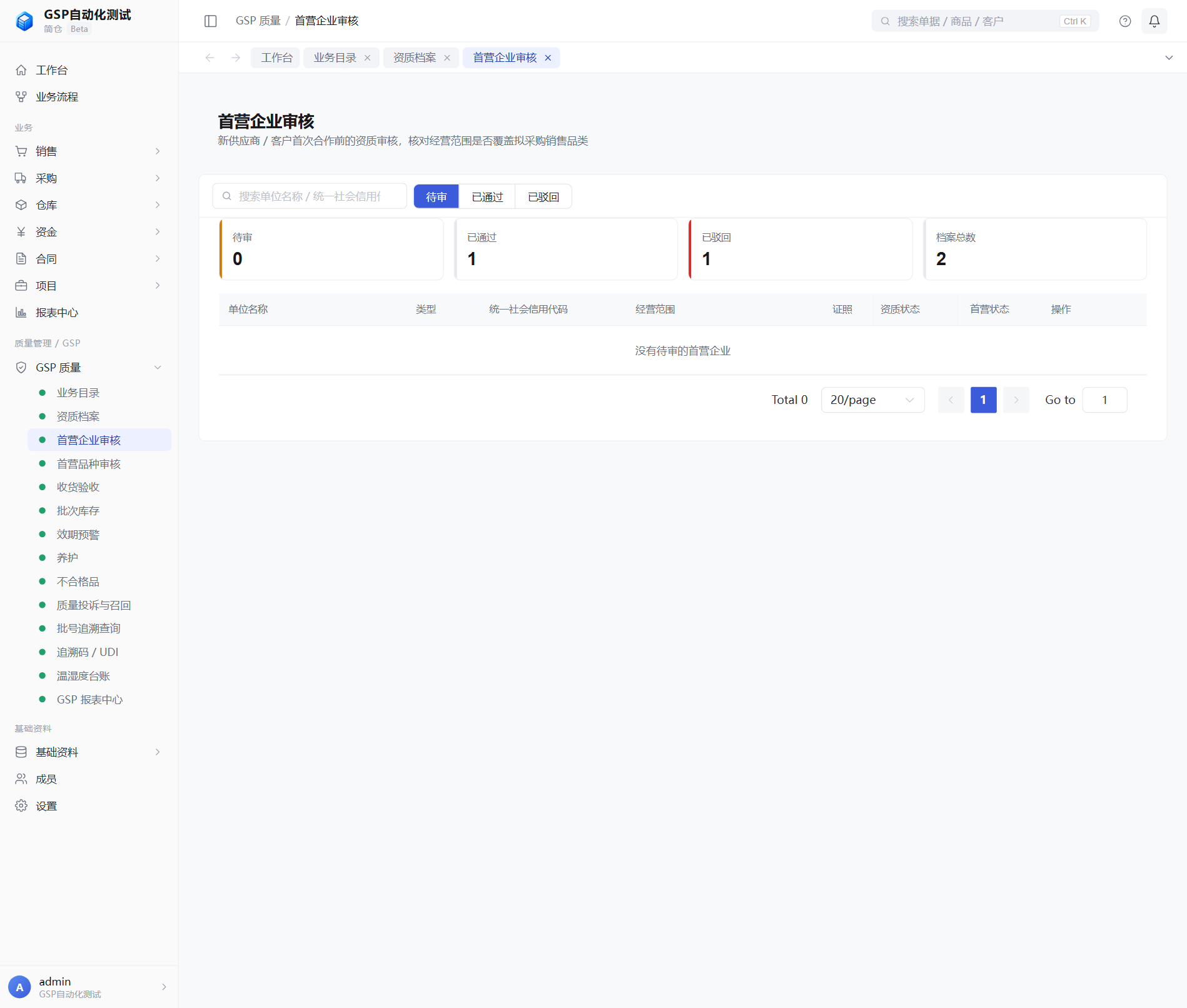Open the notifications bell
This screenshot has width=1187, height=1008.
point(1154,21)
